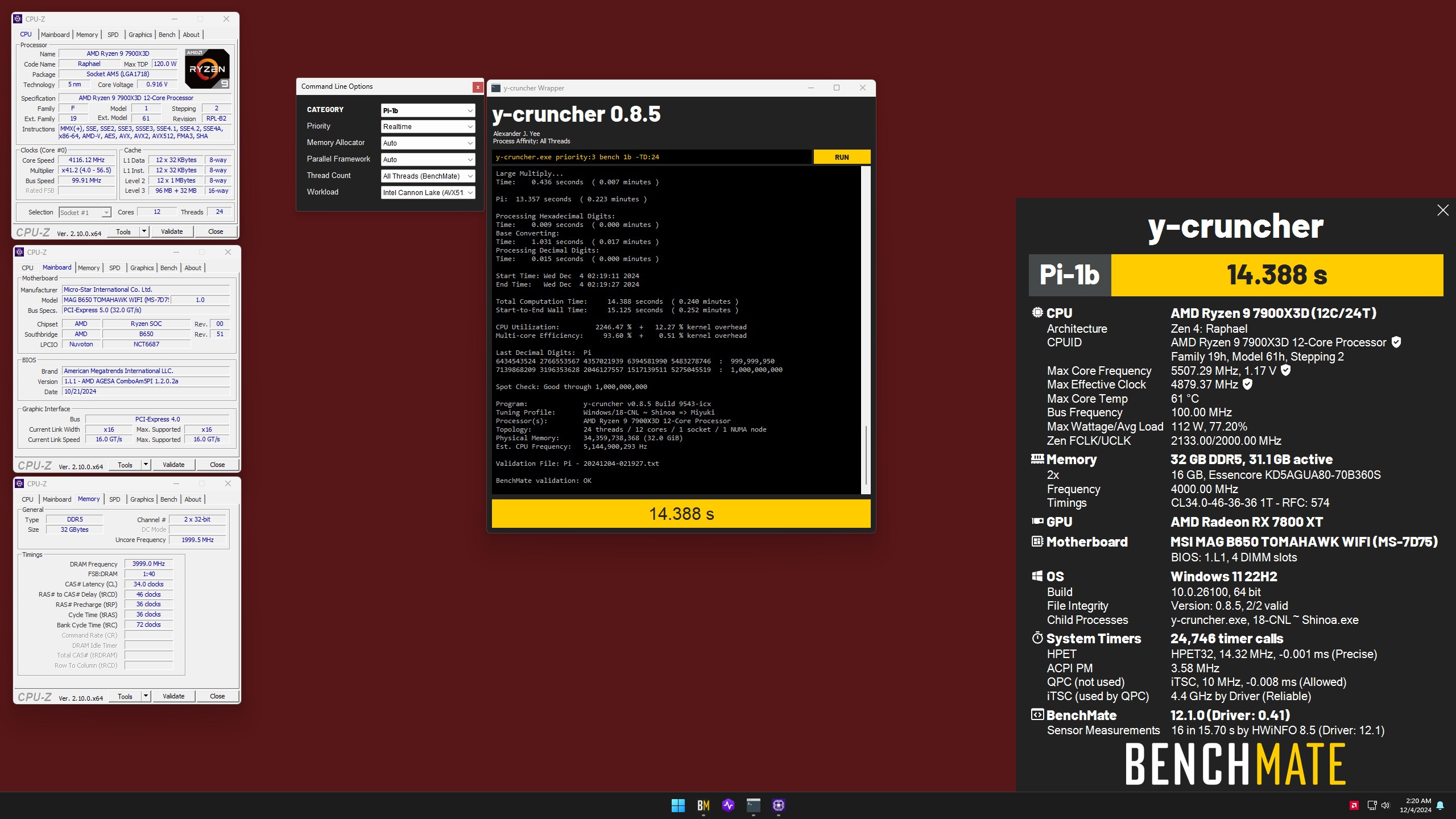Click Timings CL34.0-46-36-36 line
Image resolution: width=1456 pixels, height=819 pixels.
1250,503
